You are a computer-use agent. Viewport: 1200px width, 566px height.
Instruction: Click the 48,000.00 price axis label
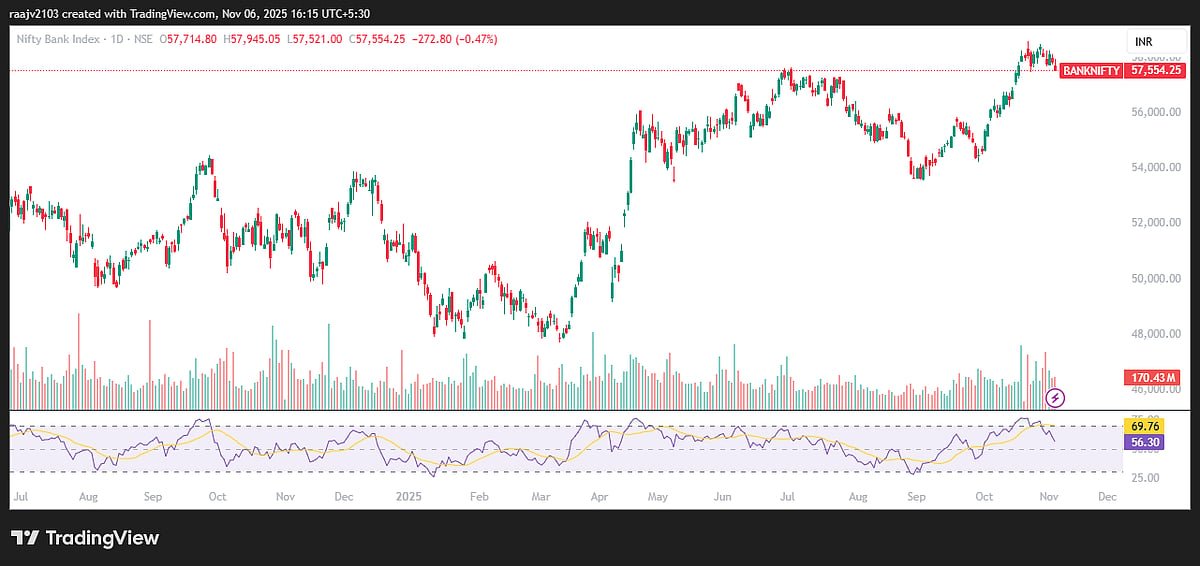coord(1155,334)
